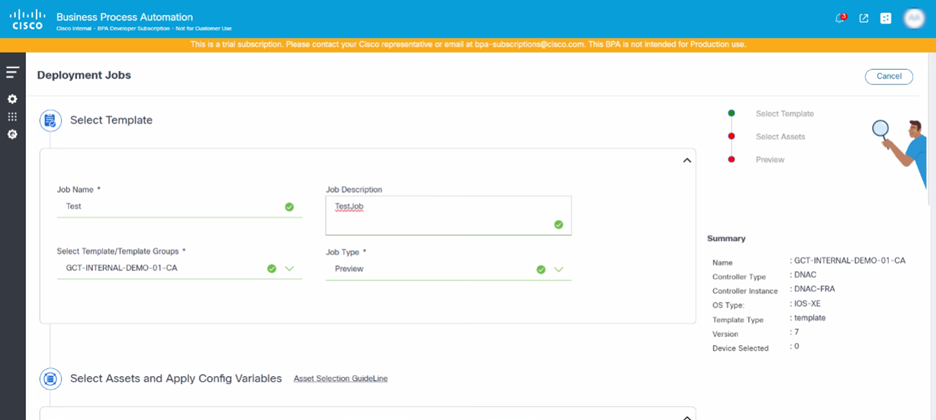Image resolution: width=936 pixels, height=420 pixels.
Task: Click the green check in template dropdown
Action: 272,268
